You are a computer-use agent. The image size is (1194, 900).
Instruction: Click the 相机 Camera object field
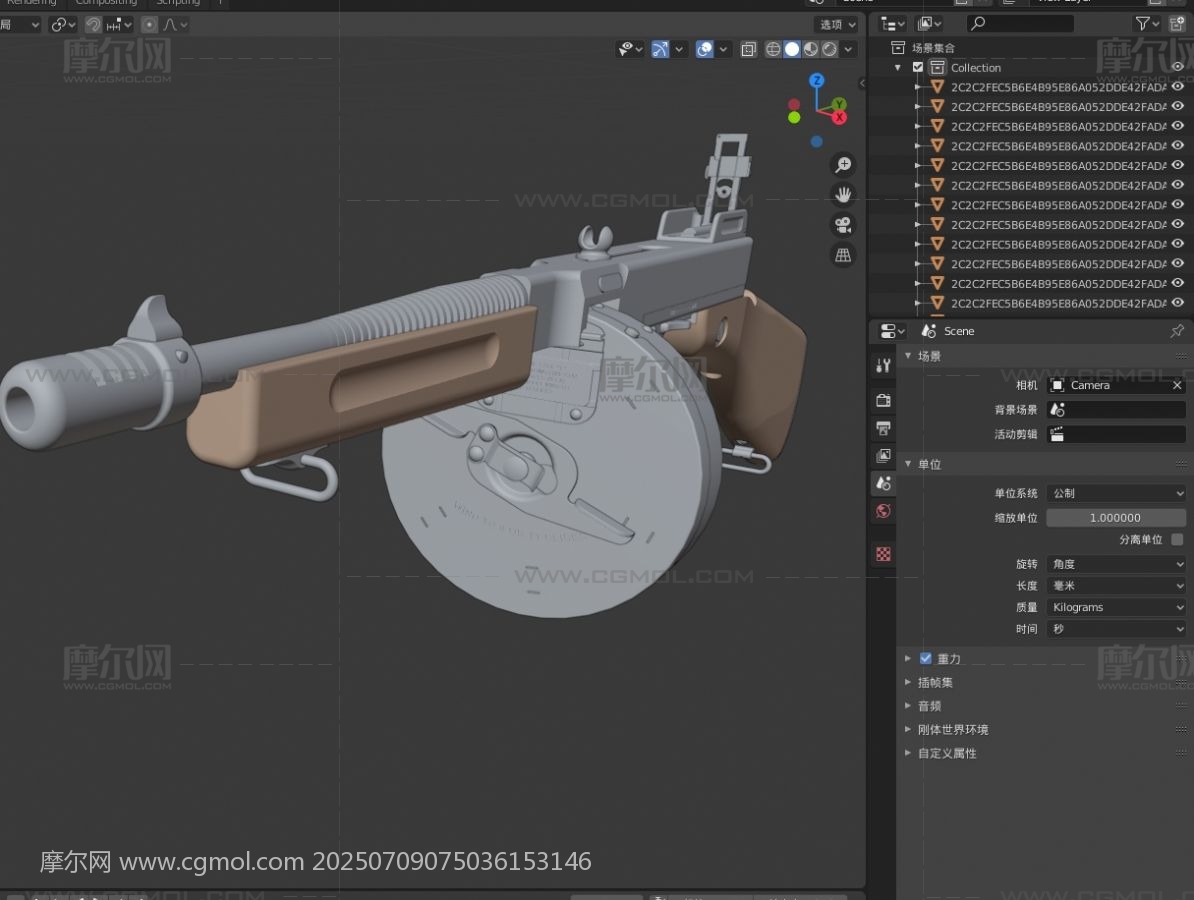(x=1116, y=385)
